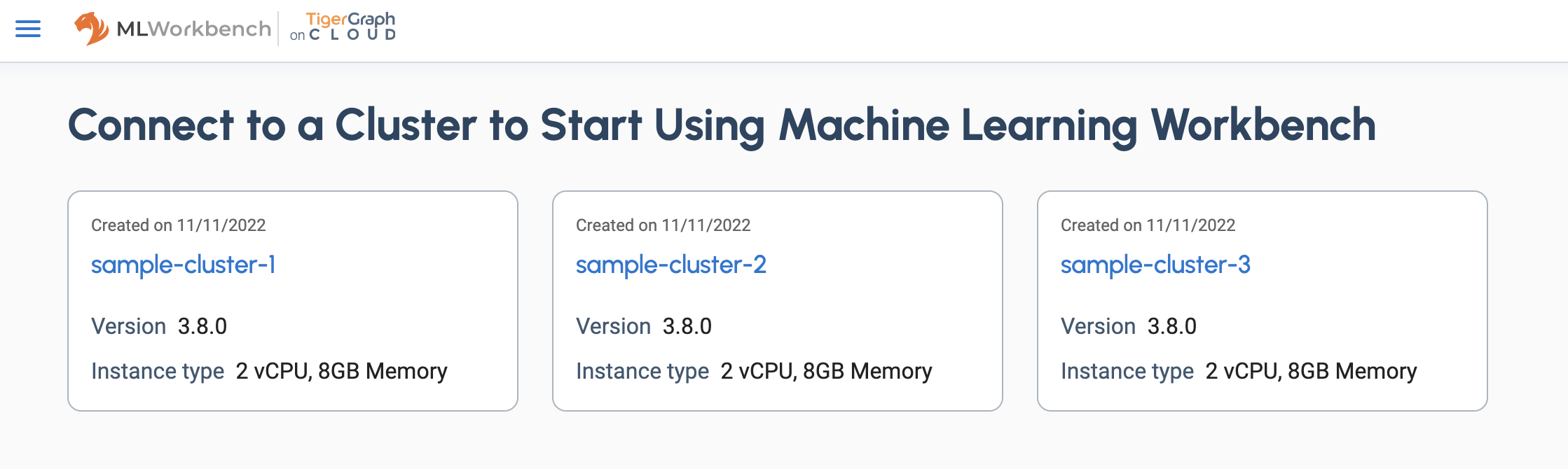The image size is (1568, 469).
Task: Open sample-cluster-2
Action: click(x=671, y=265)
